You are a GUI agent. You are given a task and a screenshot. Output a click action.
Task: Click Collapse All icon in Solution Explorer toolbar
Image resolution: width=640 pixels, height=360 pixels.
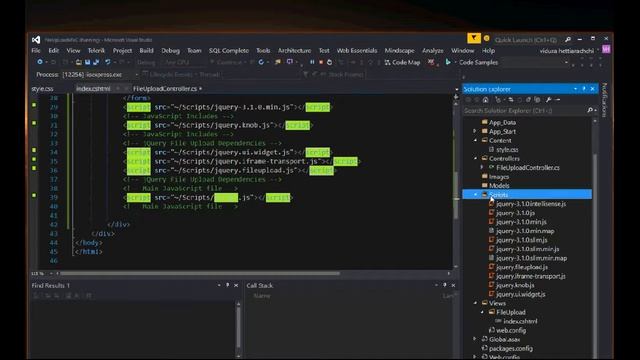(x=529, y=100)
